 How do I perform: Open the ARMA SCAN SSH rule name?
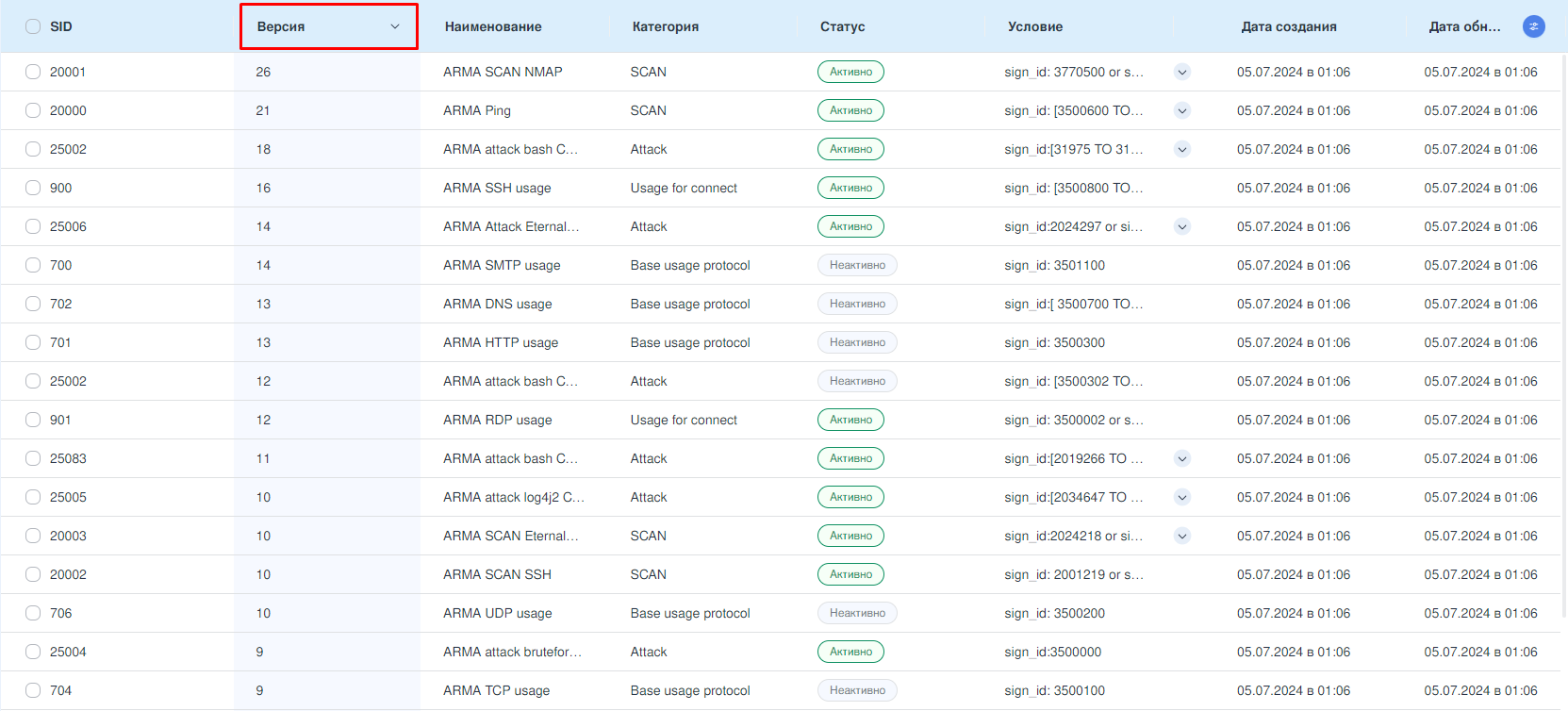click(497, 574)
